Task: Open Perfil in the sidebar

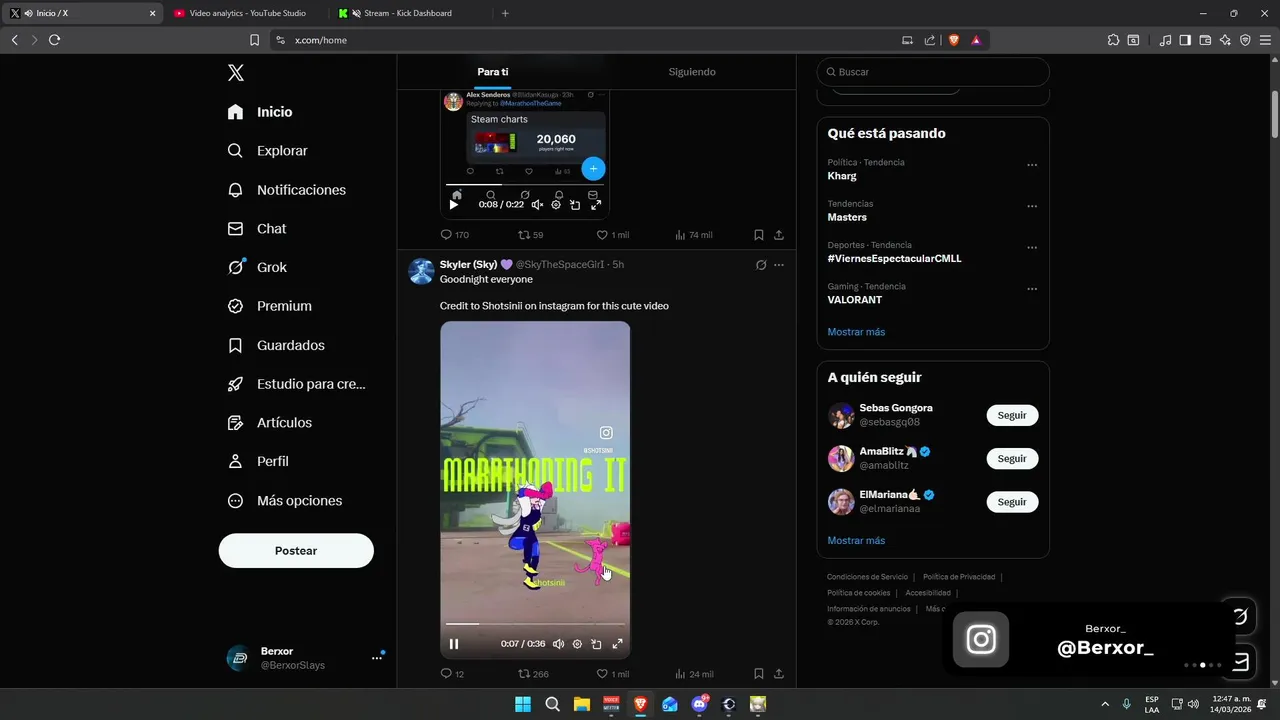Action: coord(258,462)
